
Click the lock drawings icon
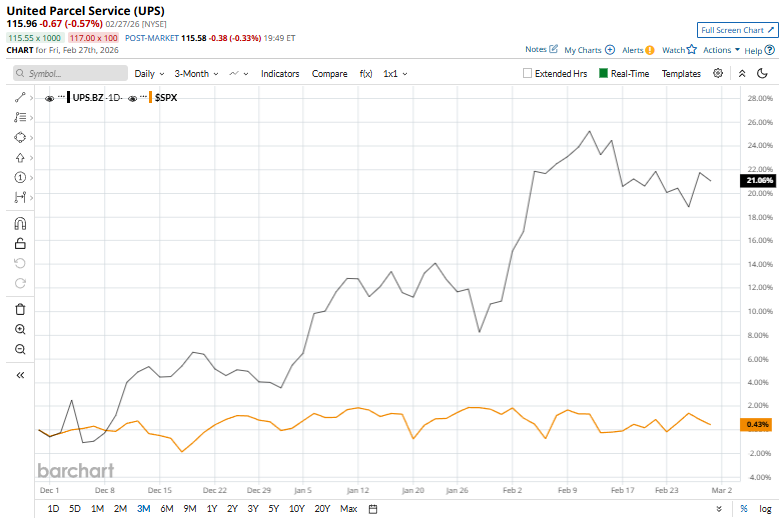(x=20, y=243)
